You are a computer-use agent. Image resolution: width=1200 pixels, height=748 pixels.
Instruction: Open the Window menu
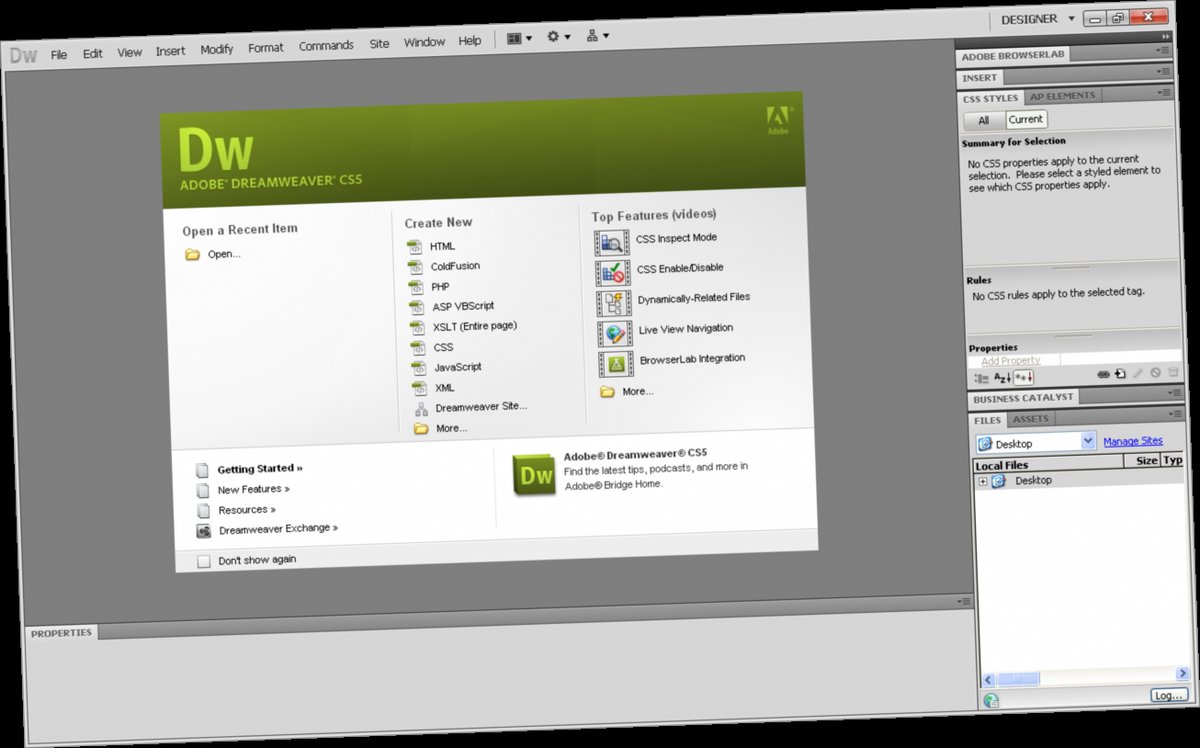click(x=424, y=43)
